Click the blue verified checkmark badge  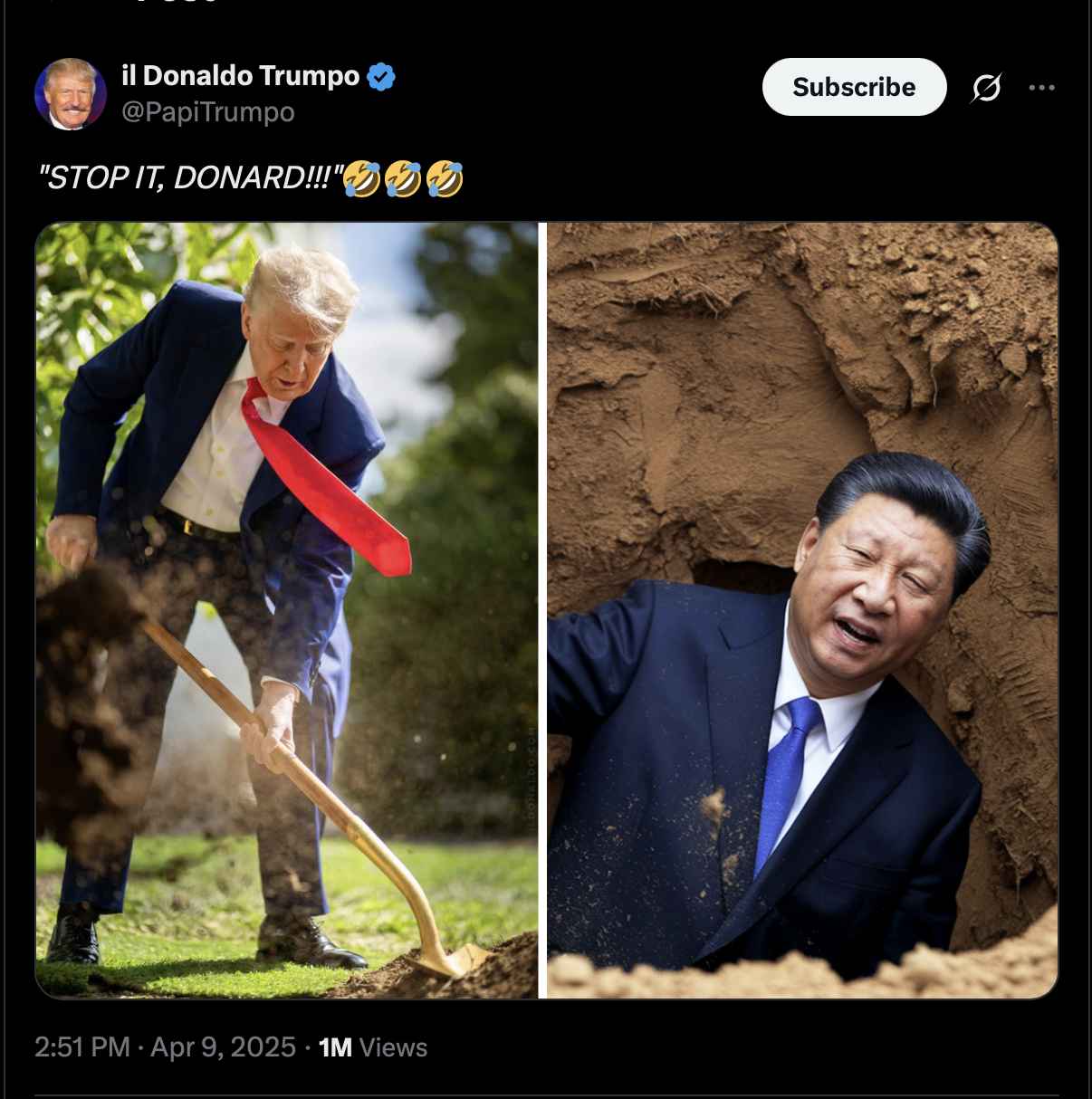(x=381, y=77)
